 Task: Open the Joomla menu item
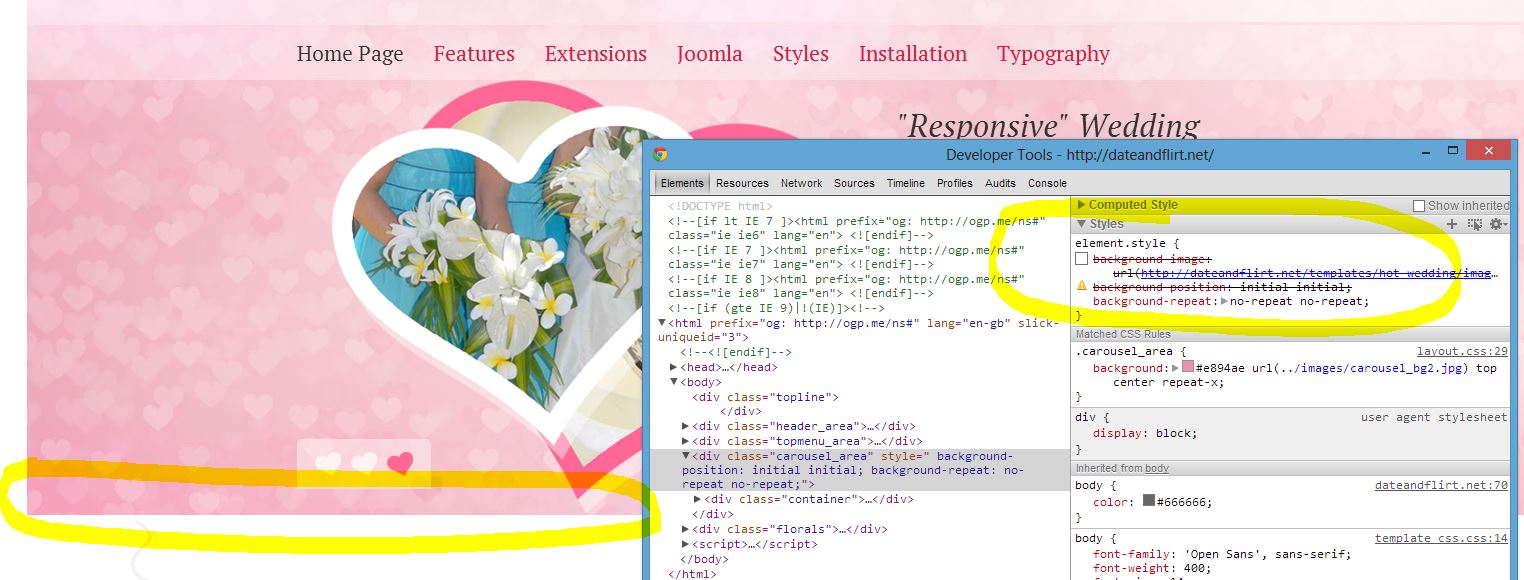(710, 54)
